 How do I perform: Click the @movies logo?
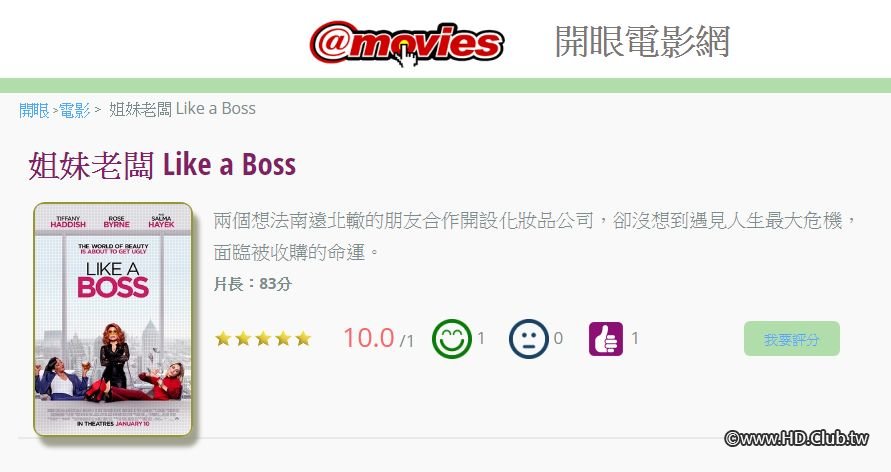coord(406,43)
